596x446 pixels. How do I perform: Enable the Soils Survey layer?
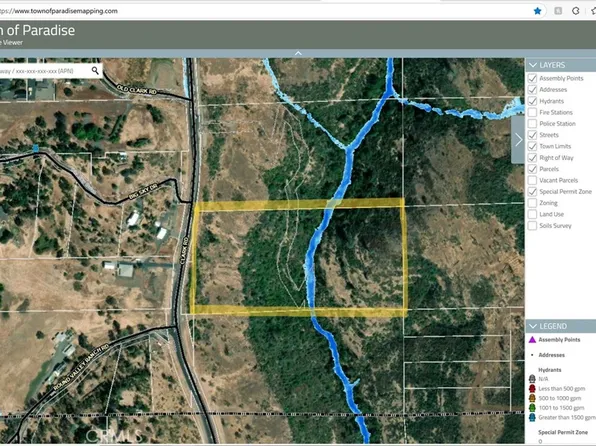pyautogui.click(x=533, y=225)
